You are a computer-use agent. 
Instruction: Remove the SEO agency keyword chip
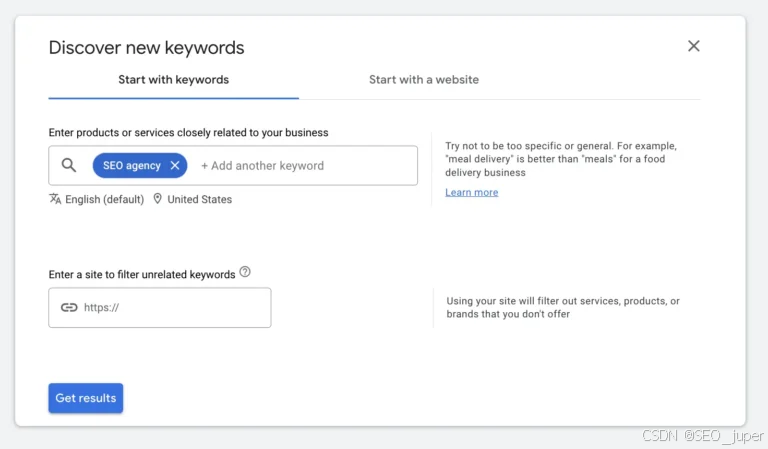pos(175,165)
